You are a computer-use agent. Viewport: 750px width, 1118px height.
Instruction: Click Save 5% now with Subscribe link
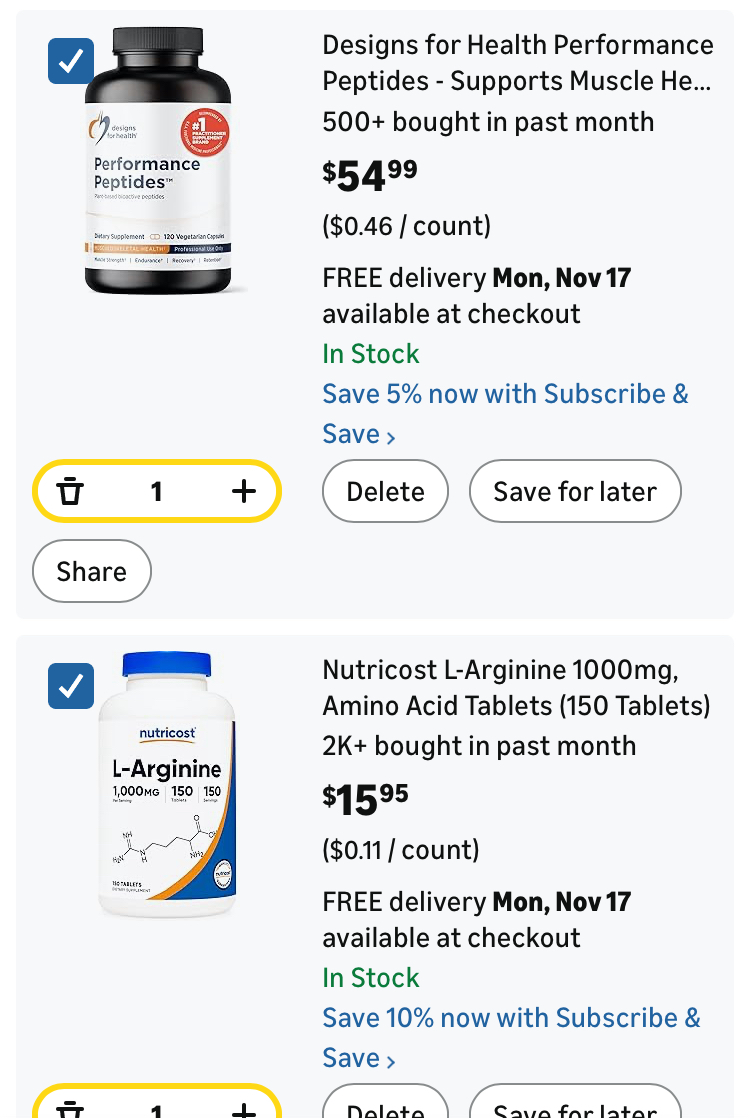505,394
